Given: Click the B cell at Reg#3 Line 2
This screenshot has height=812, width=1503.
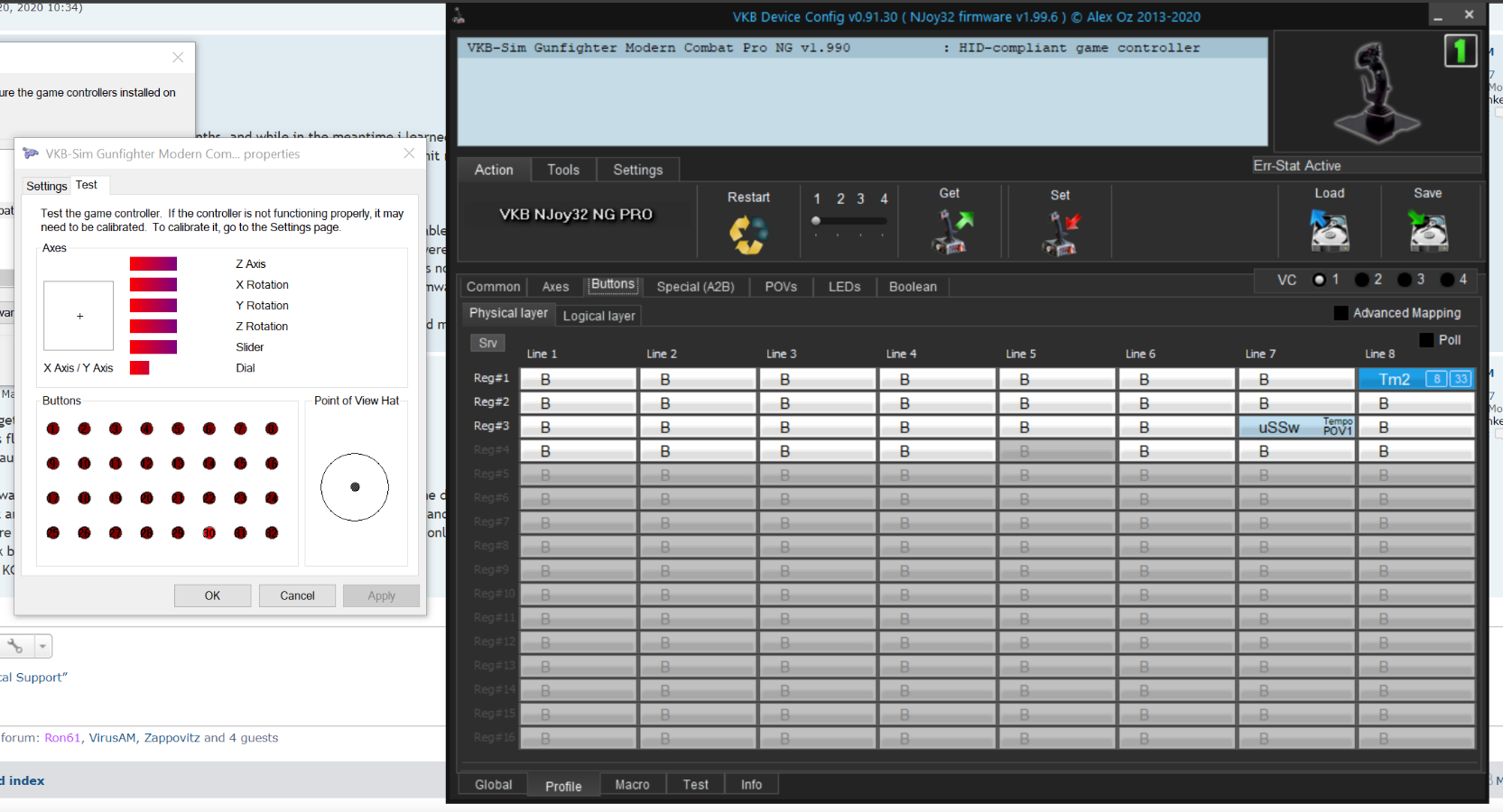Looking at the screenshot, I should [x=698, y=427].
